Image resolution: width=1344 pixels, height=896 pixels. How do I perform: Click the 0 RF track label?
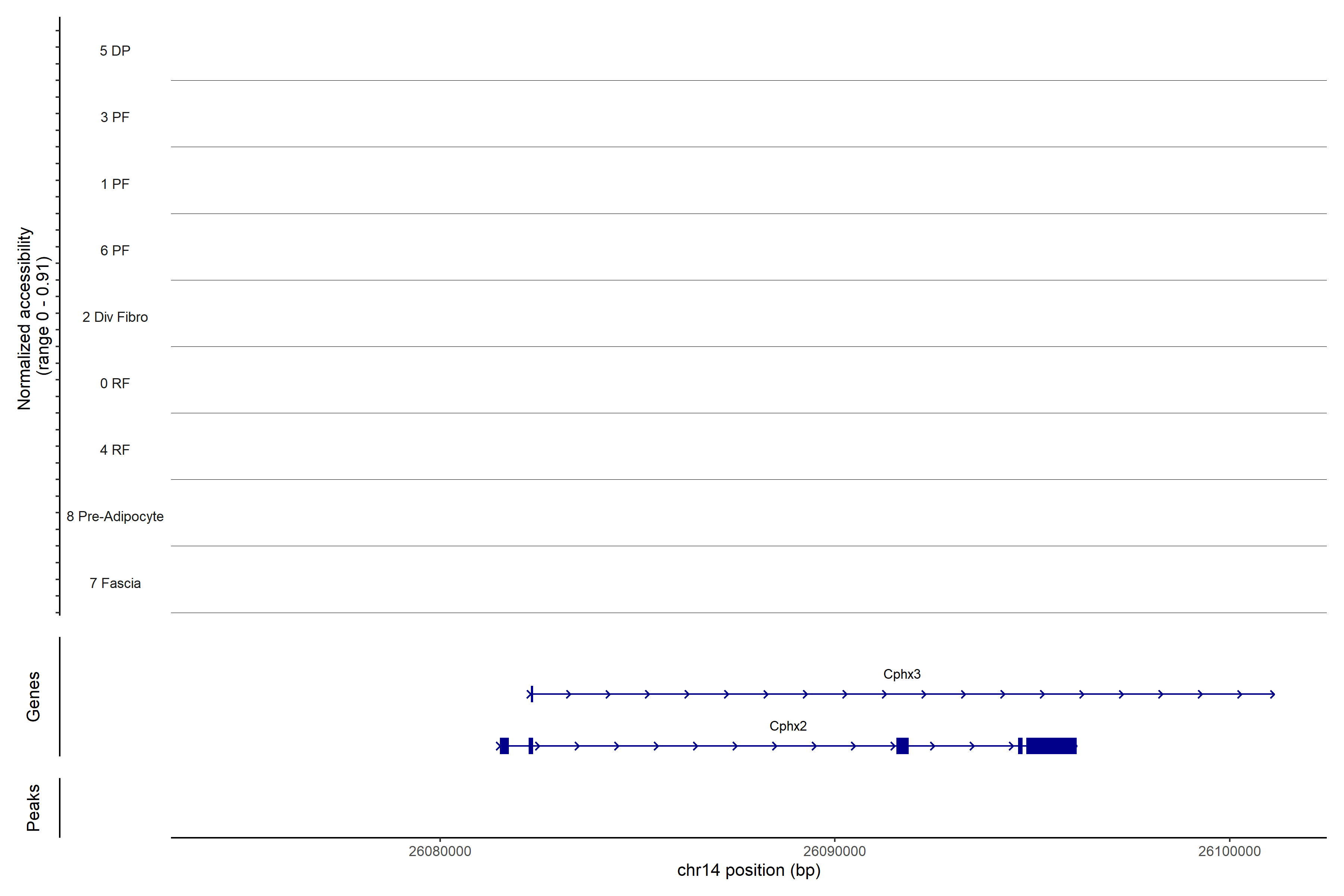(115, 383)
